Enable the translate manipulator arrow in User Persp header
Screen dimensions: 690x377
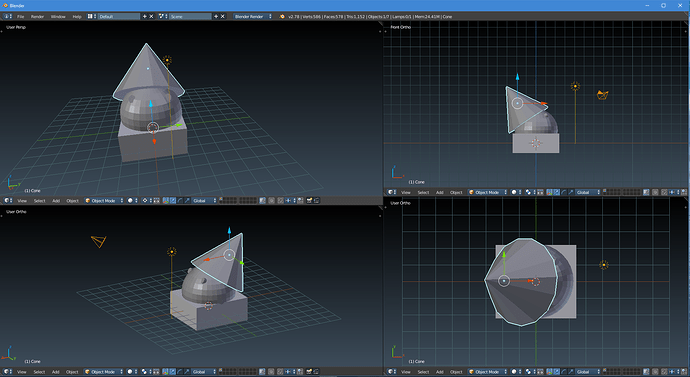coord(173,201)
